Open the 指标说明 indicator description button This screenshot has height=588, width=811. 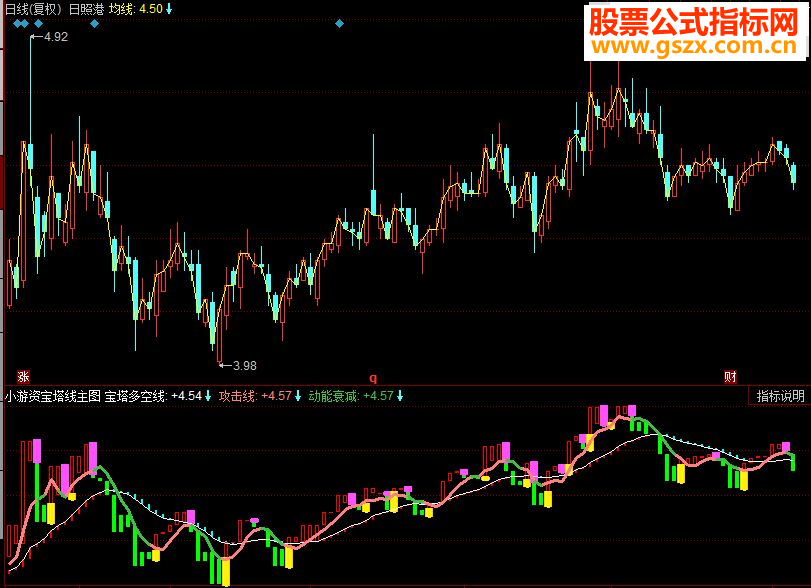(780, 396)
